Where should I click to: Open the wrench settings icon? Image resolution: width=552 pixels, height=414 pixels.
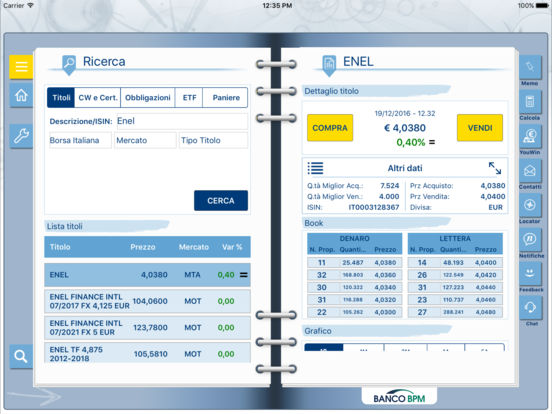(x=21, y=136)
